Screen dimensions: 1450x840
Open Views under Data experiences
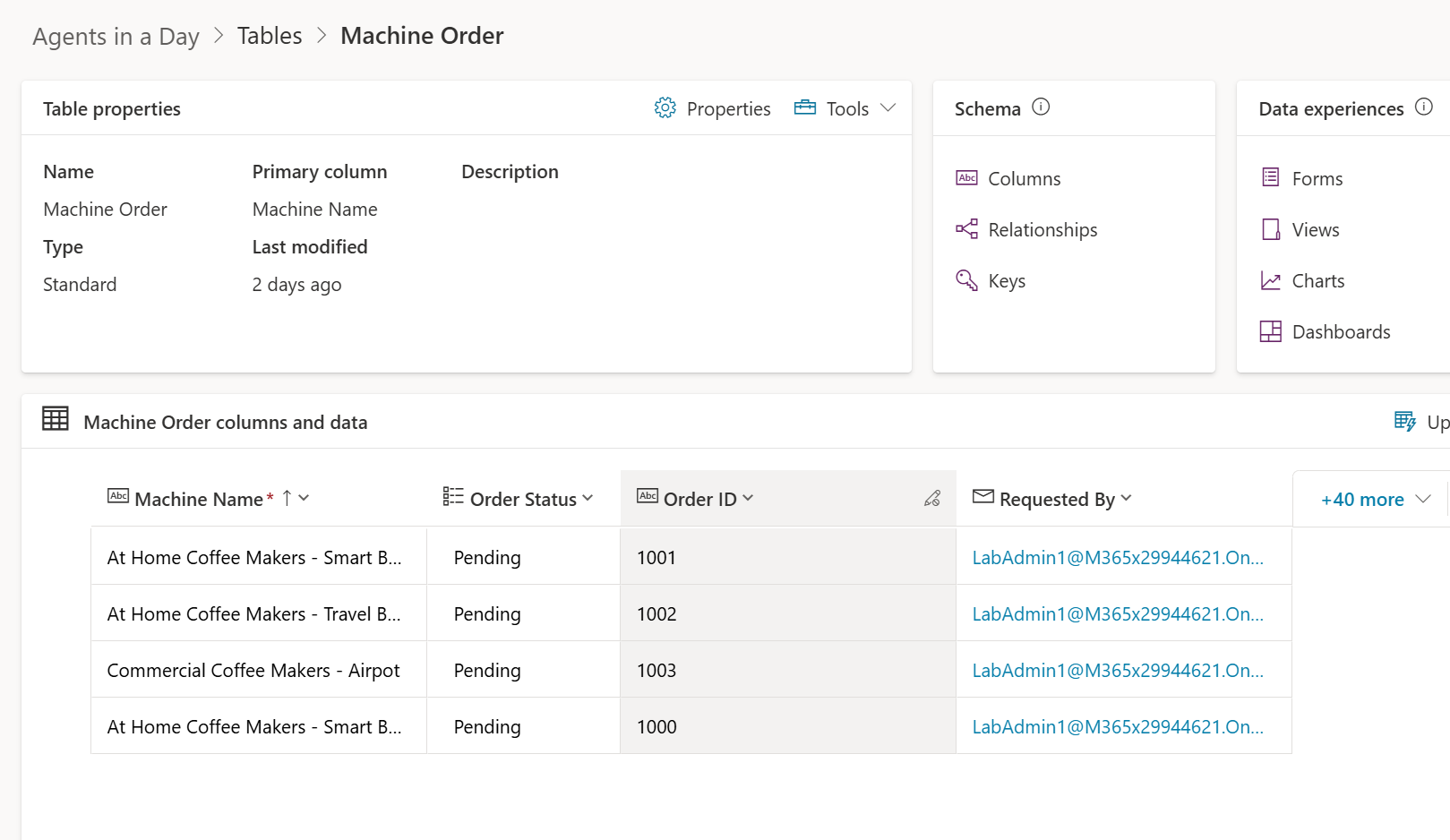click(x=1315, y=230)
